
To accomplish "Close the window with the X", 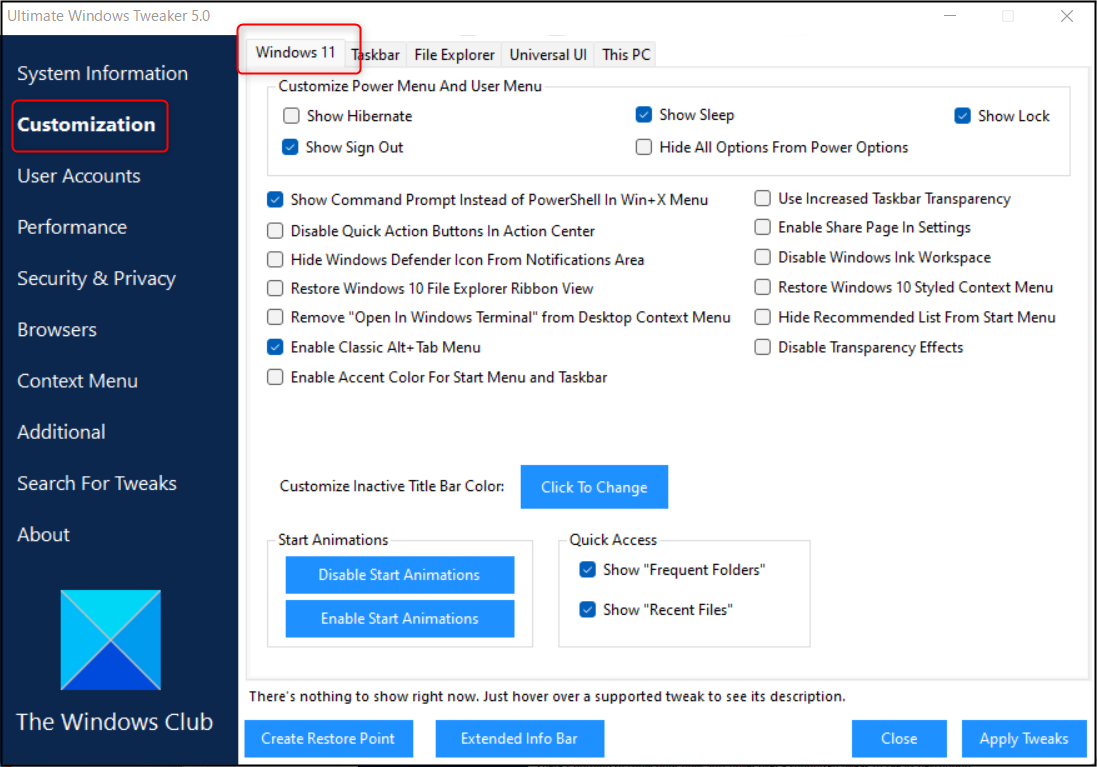I will click(1066, 15).
